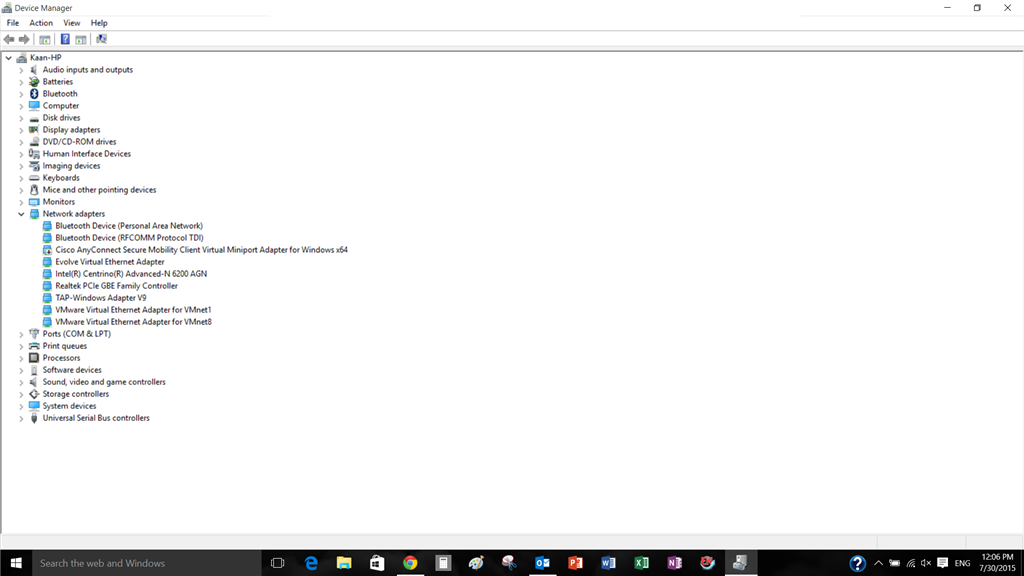
Task: Expand the Batteries category
Action: coord(21,82)
